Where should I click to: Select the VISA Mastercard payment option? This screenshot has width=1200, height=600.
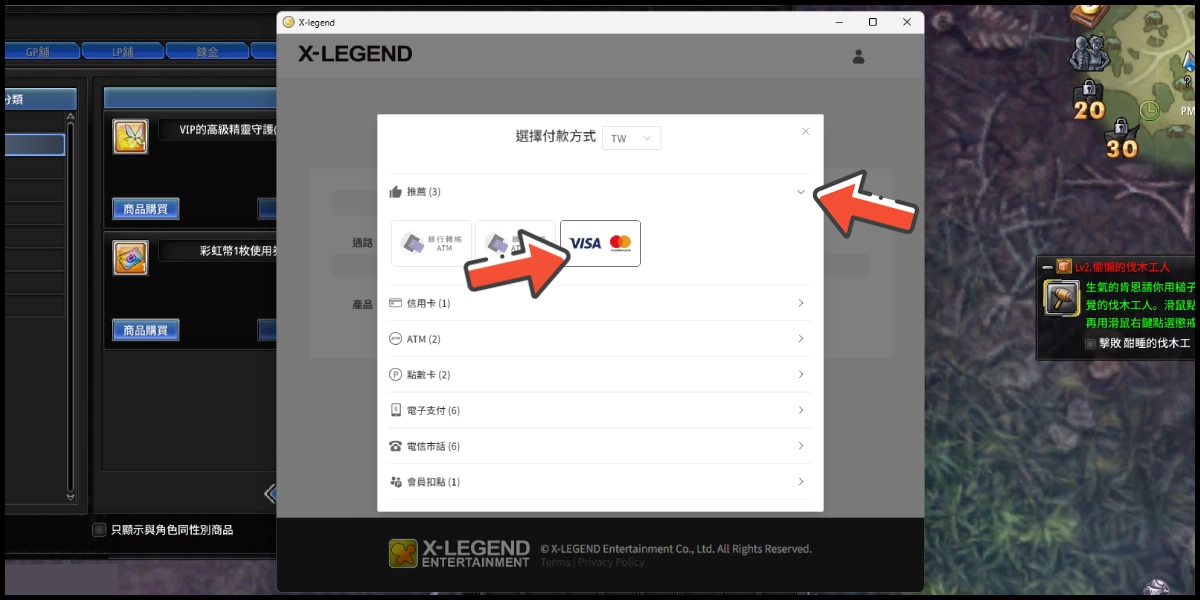[x=600, y=243]
